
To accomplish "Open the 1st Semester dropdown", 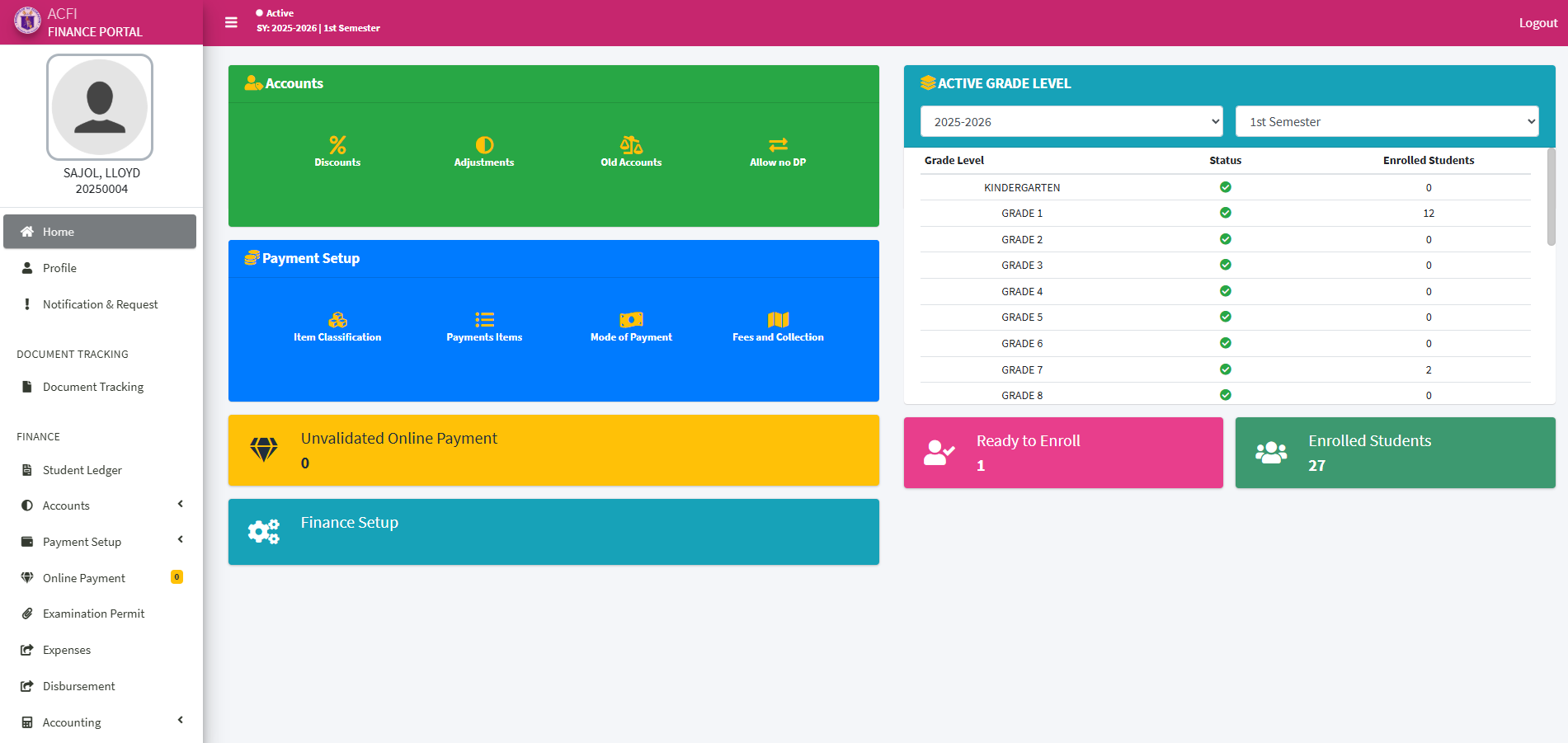I will [x=1387, y=121].
